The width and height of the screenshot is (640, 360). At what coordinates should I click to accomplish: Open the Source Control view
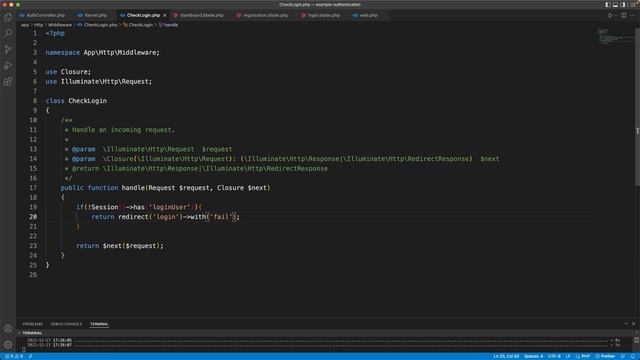click(x=8, y=49)
